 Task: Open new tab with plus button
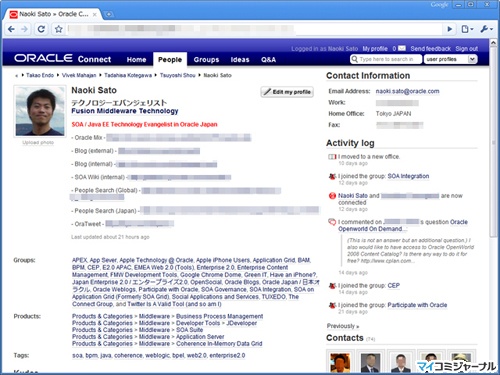[x=108, y=14]
